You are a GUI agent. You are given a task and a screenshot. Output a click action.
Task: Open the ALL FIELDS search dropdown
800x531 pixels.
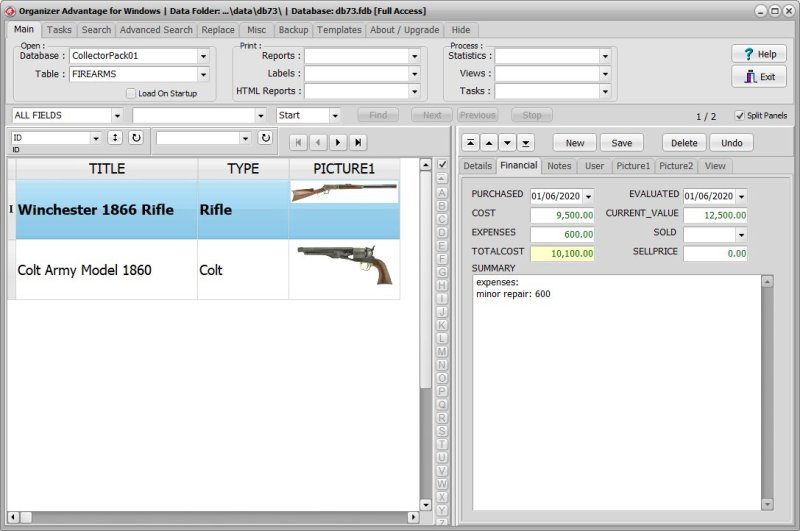(x=117, y=116)
